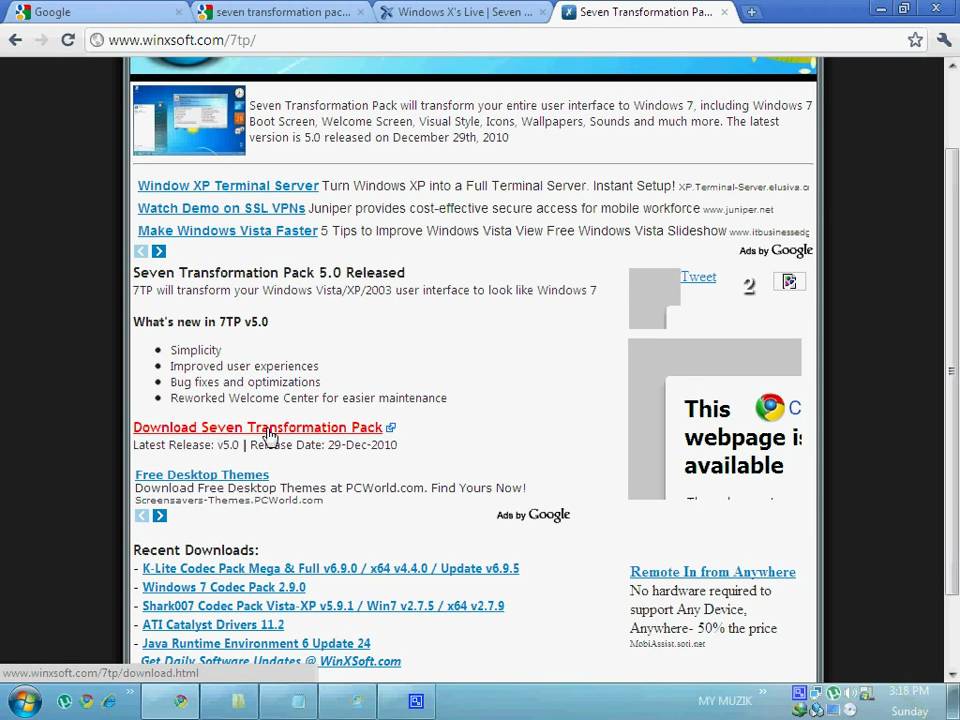Open the Windows 7 Codec Pack 2.9.0 link
This screenshot has width=960, height=720.
point(224,587)
